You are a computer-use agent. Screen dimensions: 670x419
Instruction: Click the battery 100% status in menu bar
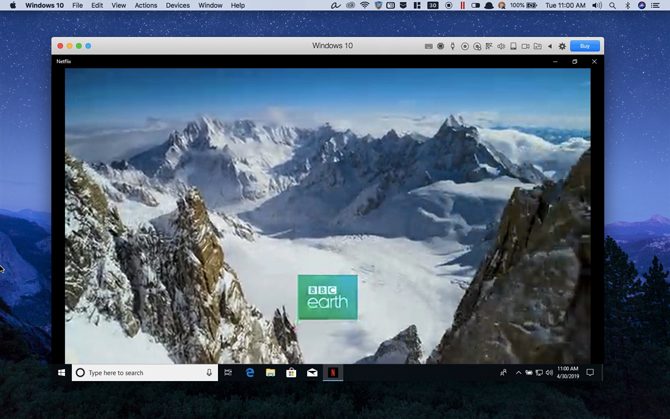523,5
